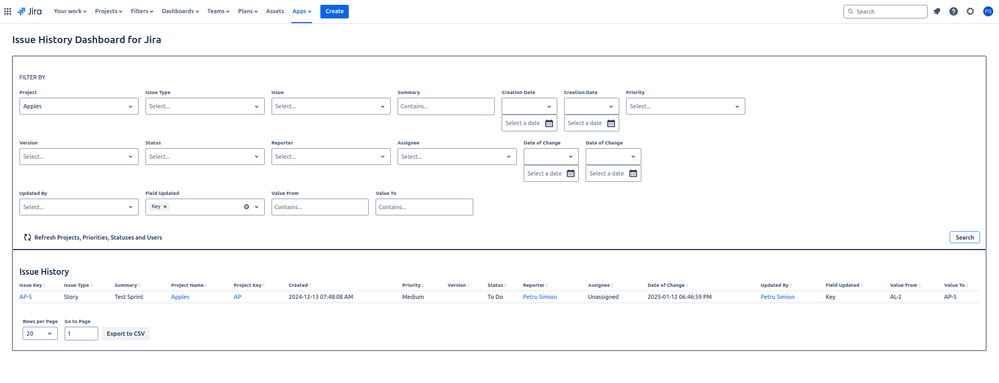Open the Rows per Page dropdown showing 20
Viewport: 999px width, 383px height.
click(40, 333)
